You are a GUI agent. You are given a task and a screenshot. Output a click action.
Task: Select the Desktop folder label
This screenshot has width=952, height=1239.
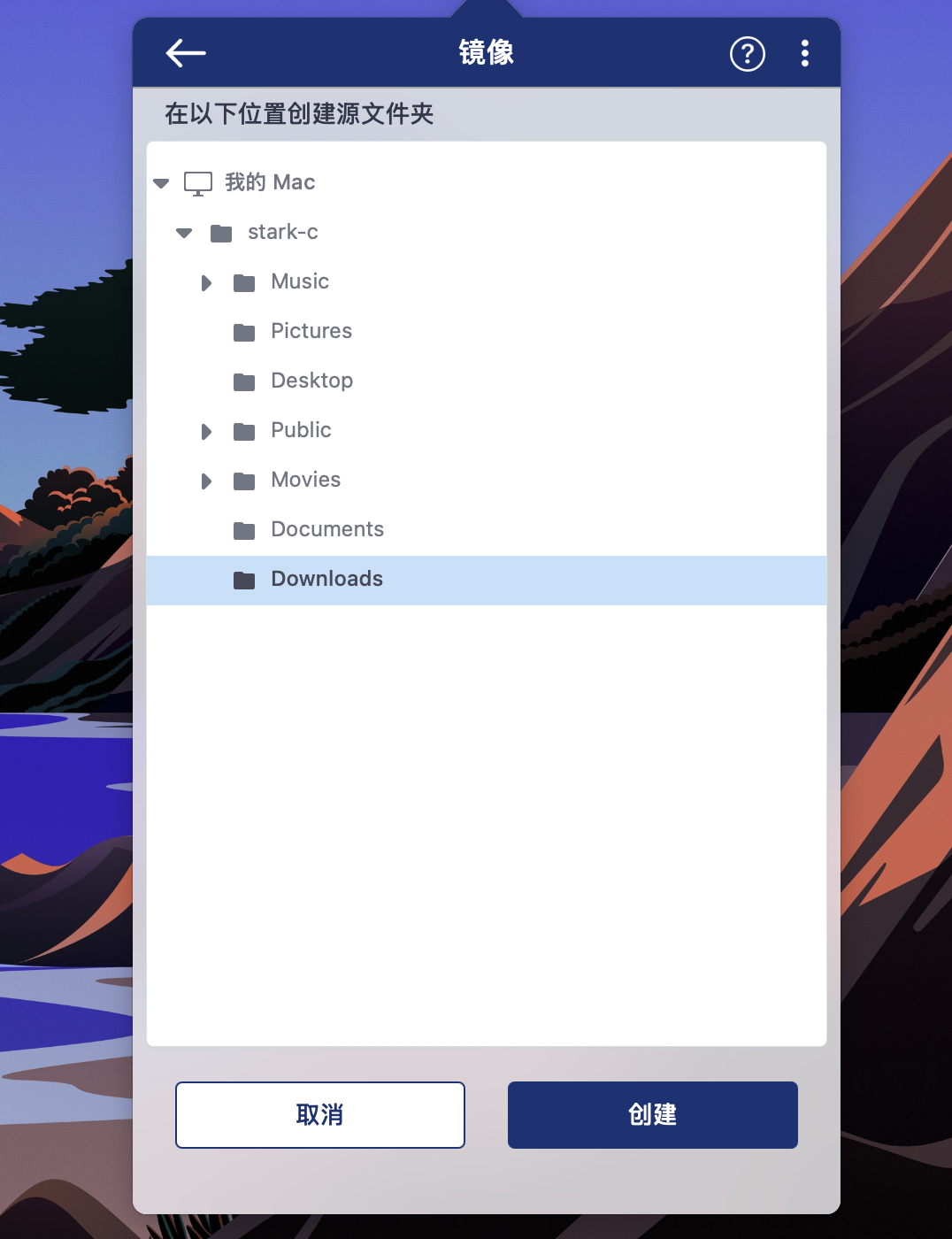coord(312,381)
